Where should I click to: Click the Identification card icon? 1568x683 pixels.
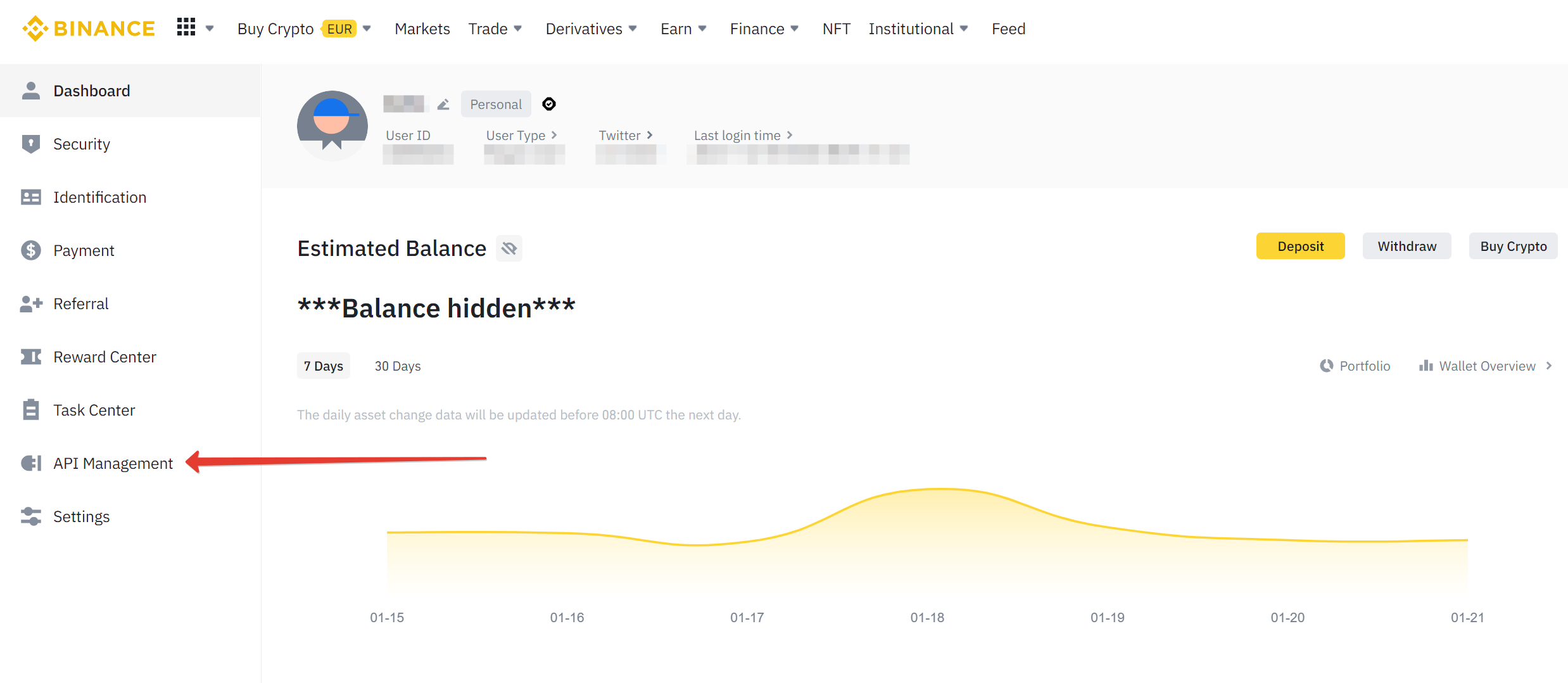pyautogui.click(x=30, y=197)
